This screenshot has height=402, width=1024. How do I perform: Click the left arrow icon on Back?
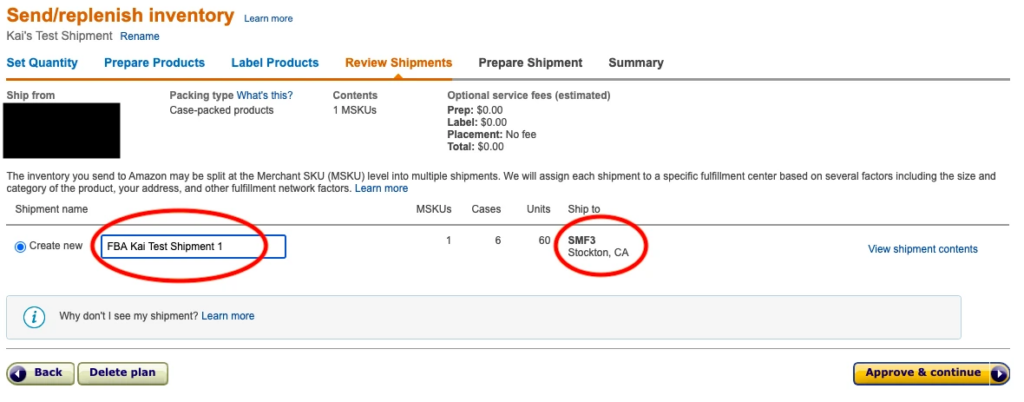[19, 373]
